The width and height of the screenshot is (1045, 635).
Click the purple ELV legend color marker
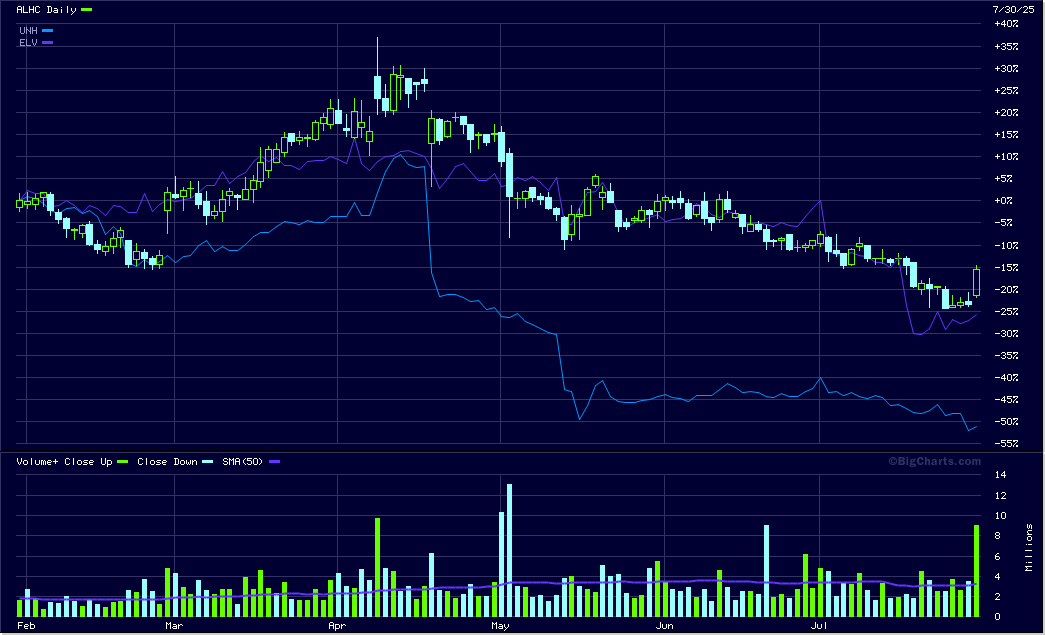point(47,43)
